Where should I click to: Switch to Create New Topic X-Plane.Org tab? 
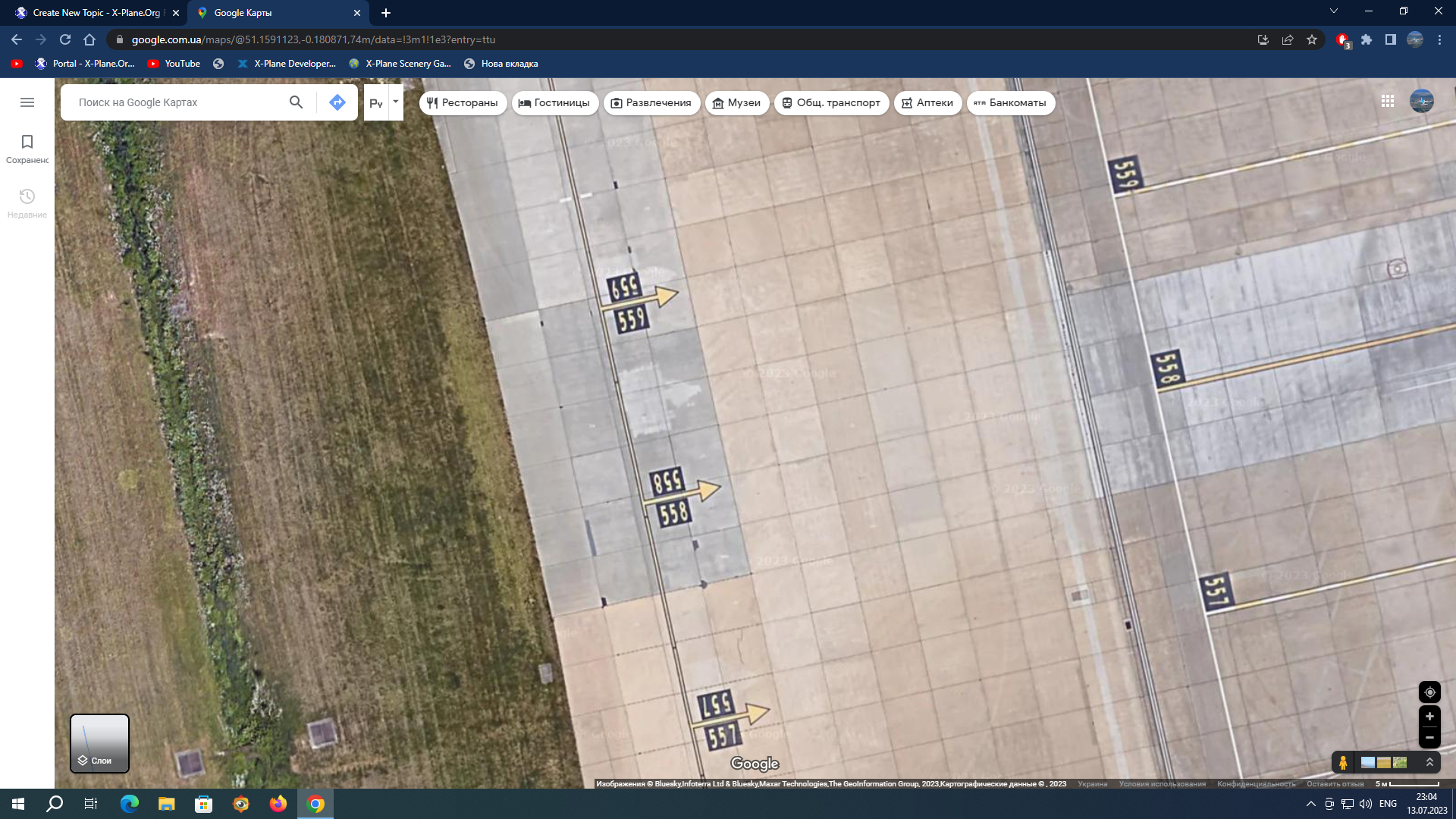96,13
